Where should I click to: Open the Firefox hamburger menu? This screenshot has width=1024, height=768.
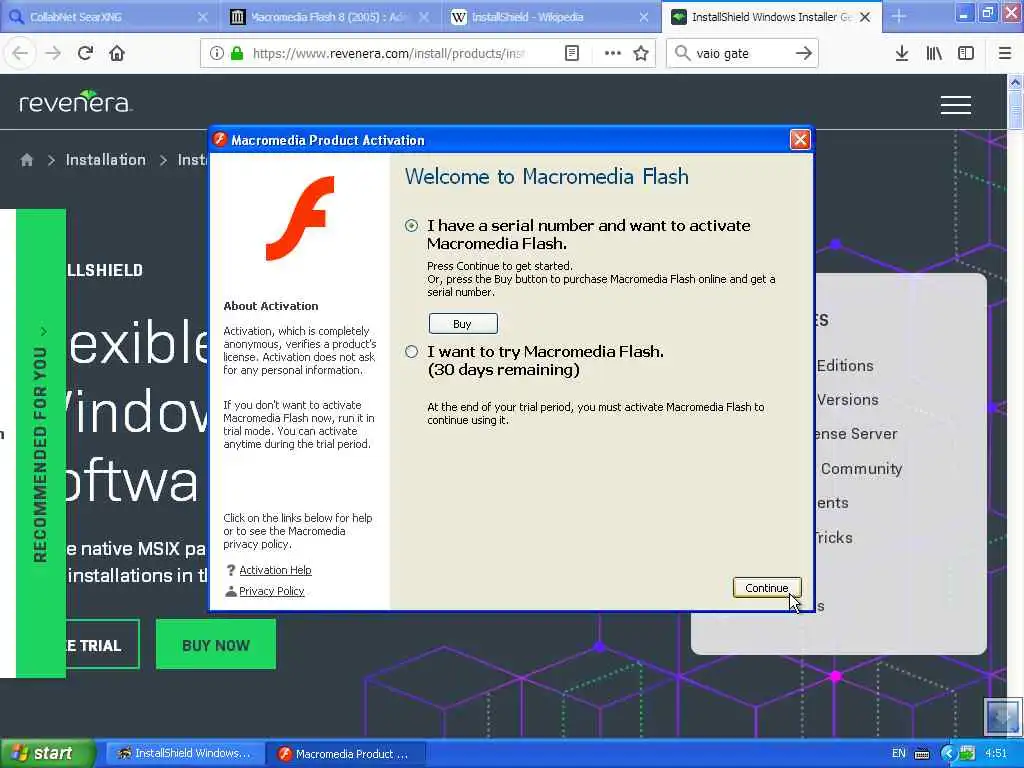(1005, 53)
